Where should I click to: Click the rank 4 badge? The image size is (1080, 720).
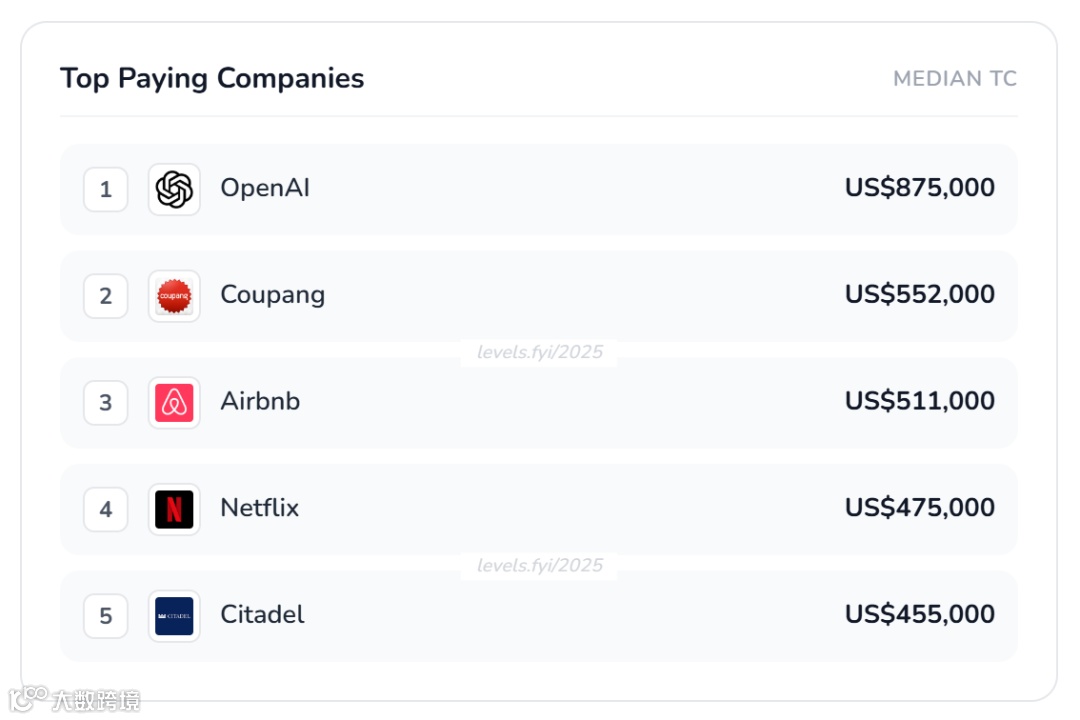point(106,509)
